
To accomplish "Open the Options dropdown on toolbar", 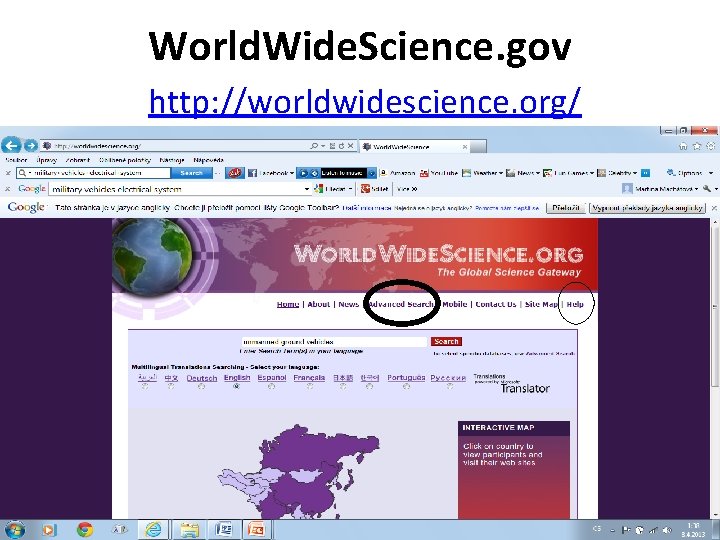I will click(x=711, y=174).
